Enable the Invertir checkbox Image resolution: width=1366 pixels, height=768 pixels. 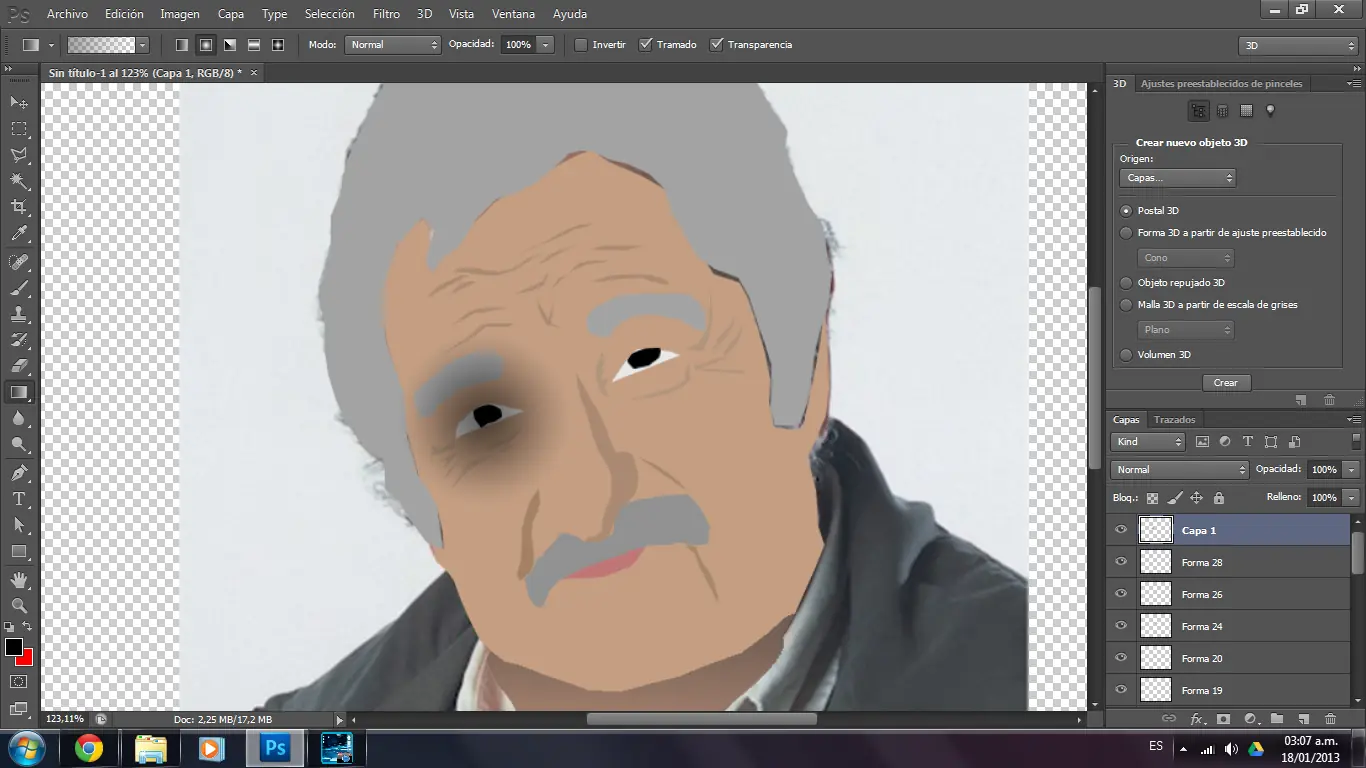(x=581, y=45)
